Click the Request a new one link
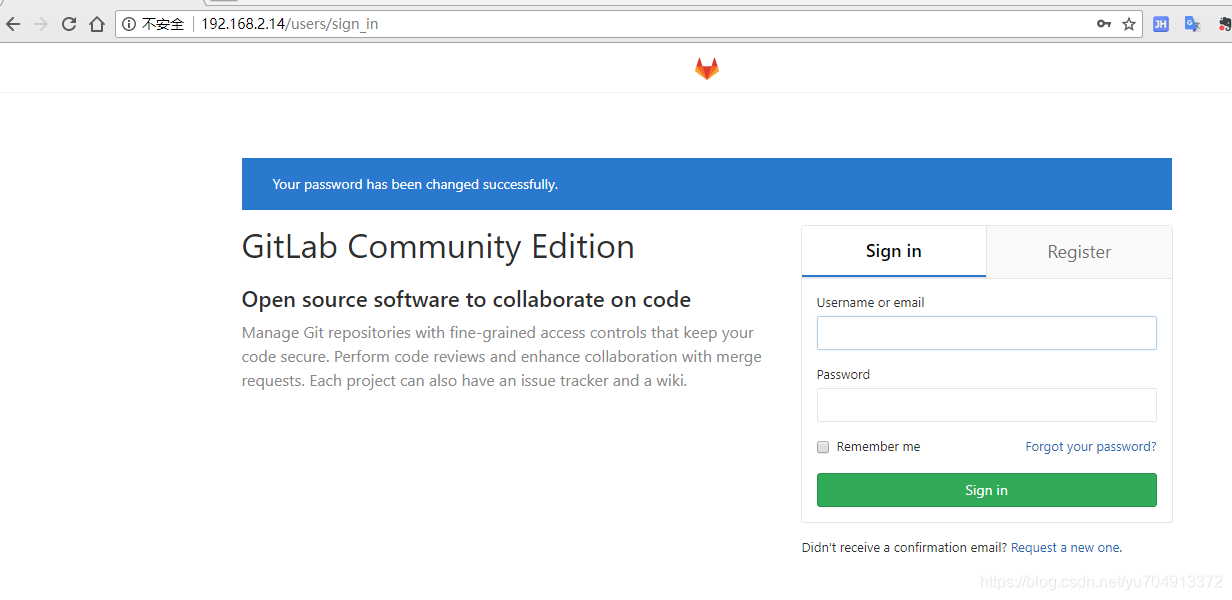The height and width of the screenshot is (600, 1232). pyautogui.click(x=1066, y=548)
